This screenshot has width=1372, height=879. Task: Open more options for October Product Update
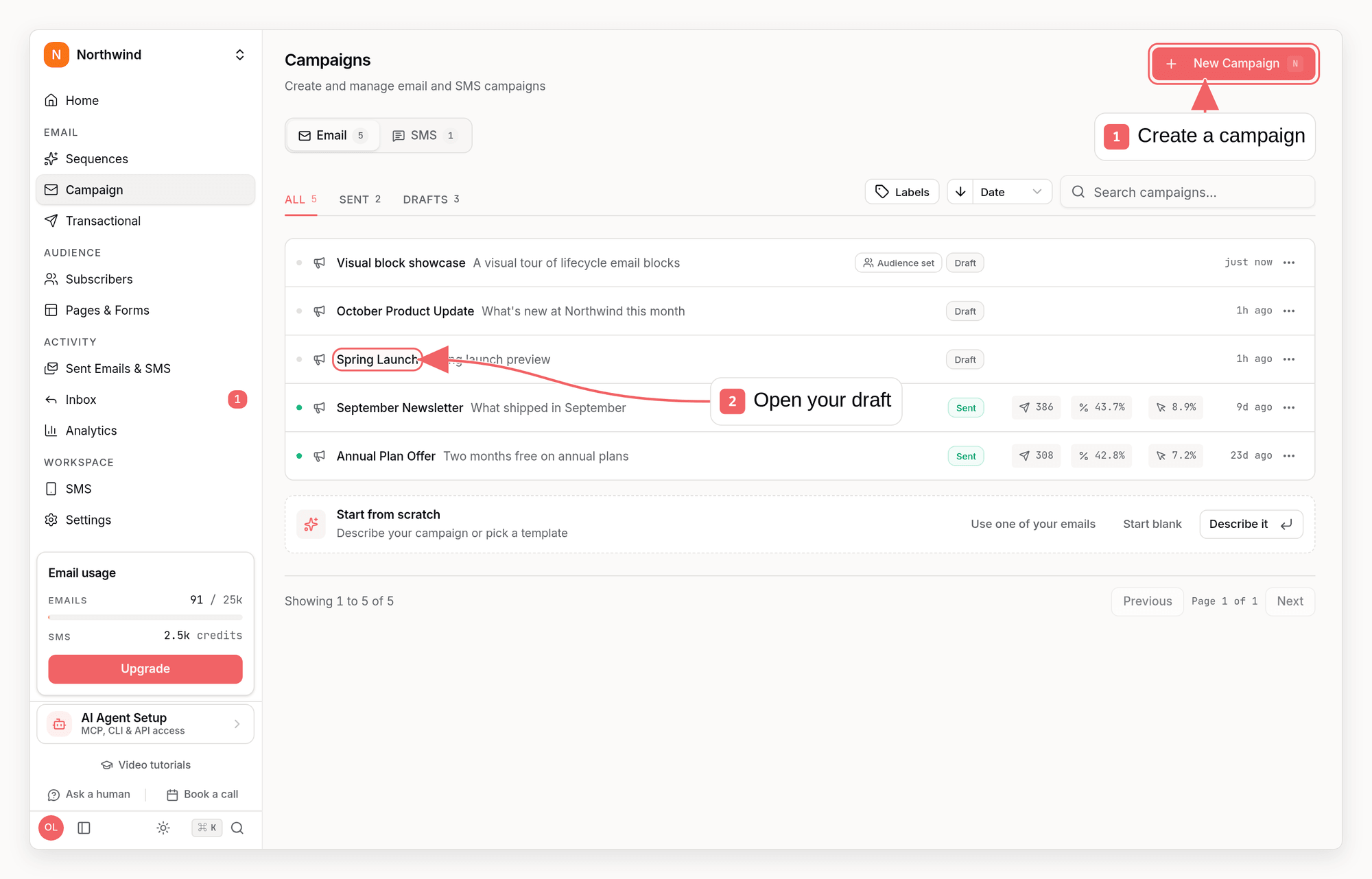tap(1290, 311)
